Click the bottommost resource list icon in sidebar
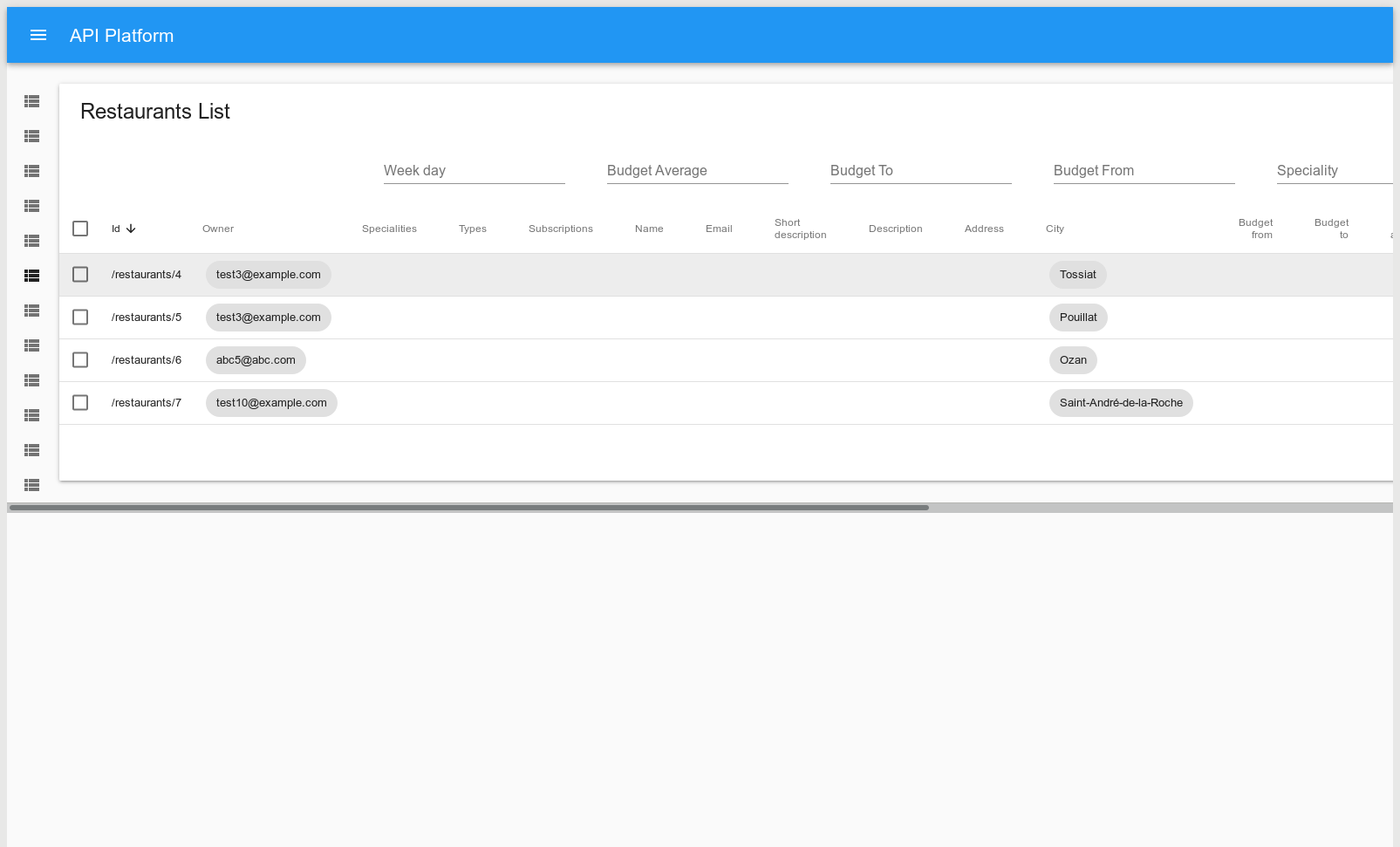The width and height of the screenshot is (1400, 847). click(x=31, y=485)
